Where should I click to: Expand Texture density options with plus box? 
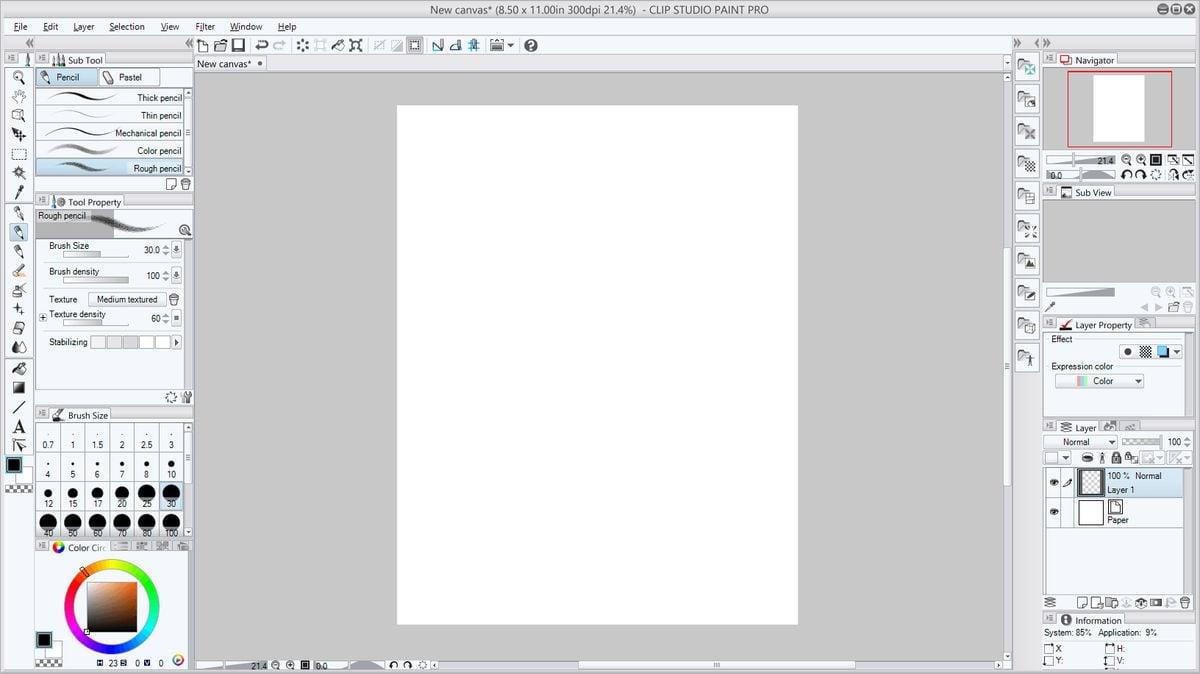click(x=43, y=317)
